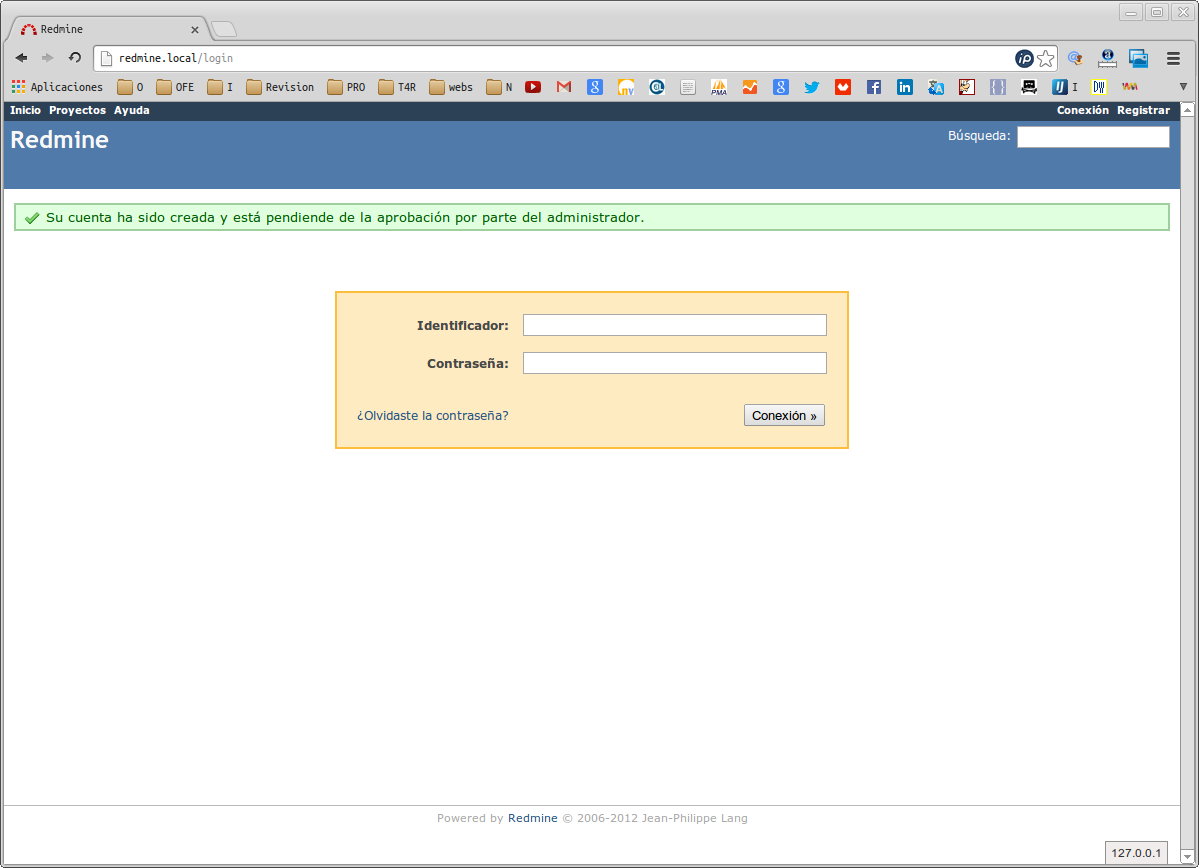Open the Pocket red bookmark icon
1199x868 pixels.
pyautogui.click(x=843, y=87)
